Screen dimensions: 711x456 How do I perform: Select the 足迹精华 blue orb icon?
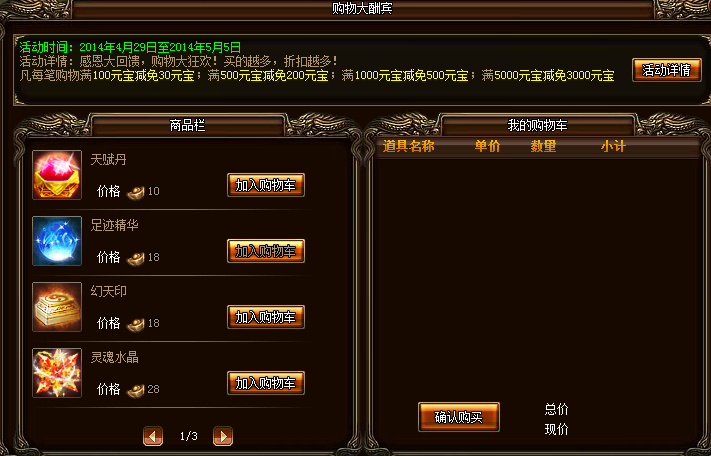click(57, 241)
